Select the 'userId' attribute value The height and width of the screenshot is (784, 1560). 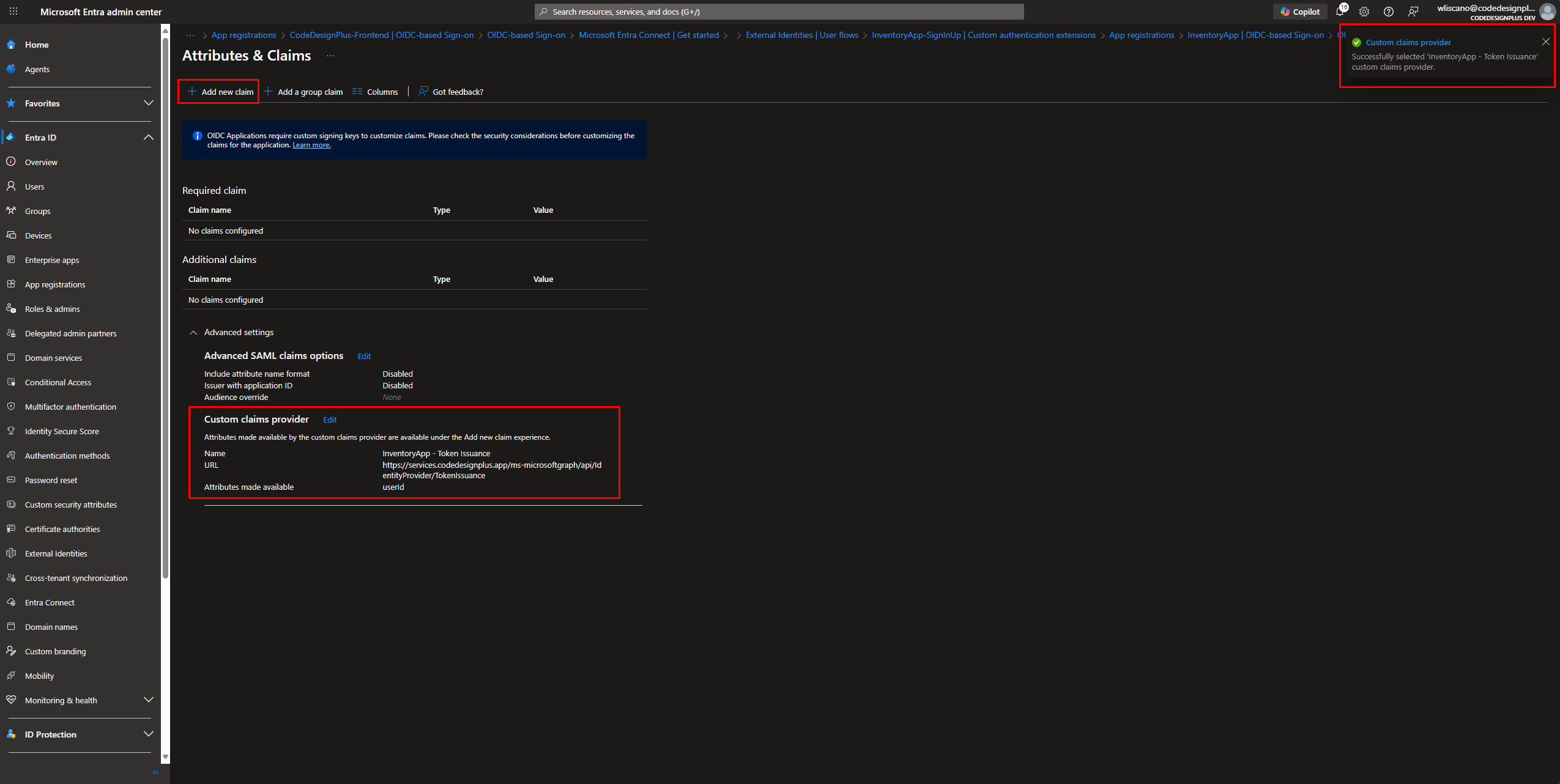[393, 487]
